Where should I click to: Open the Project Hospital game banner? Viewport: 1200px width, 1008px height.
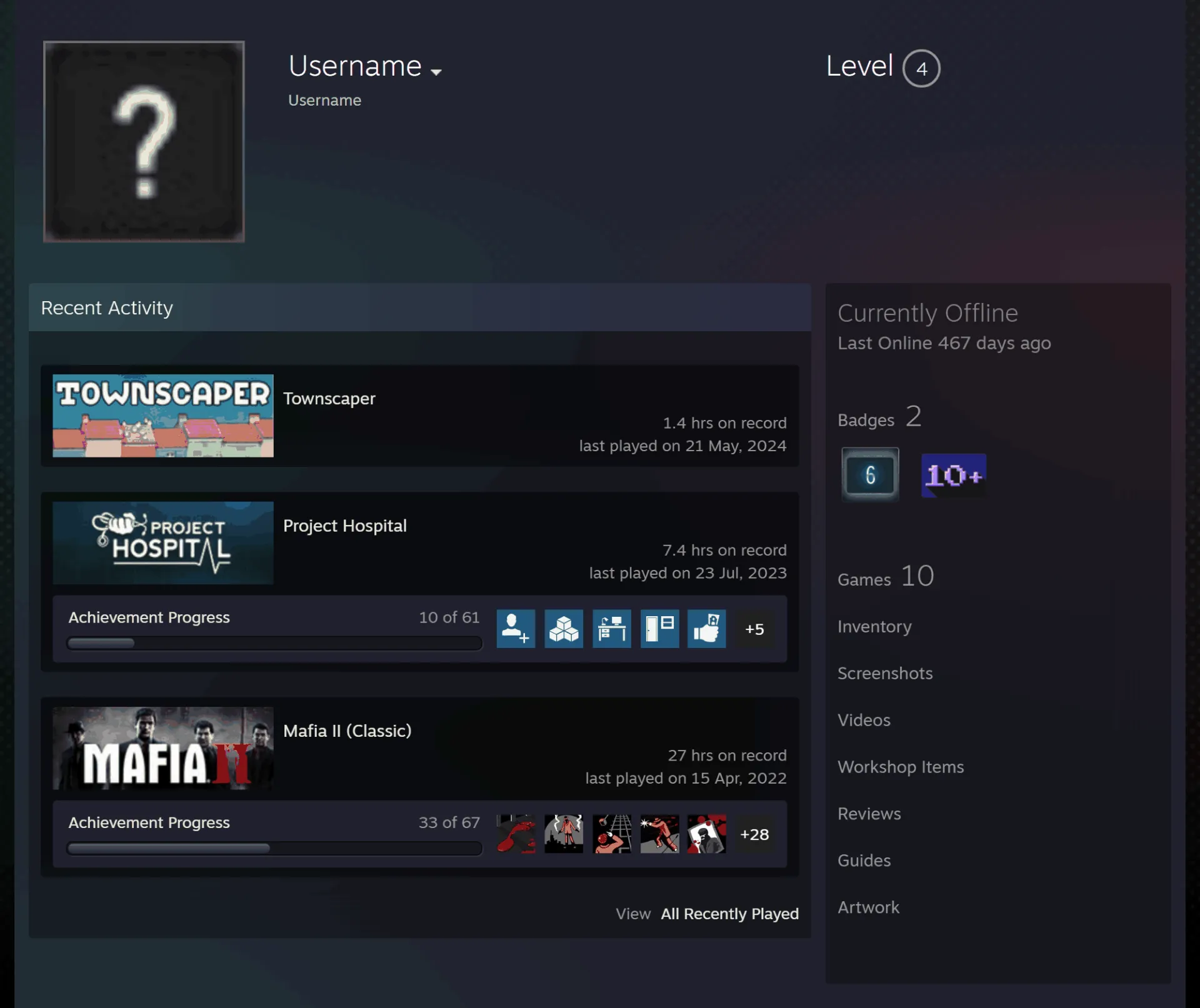163,543
